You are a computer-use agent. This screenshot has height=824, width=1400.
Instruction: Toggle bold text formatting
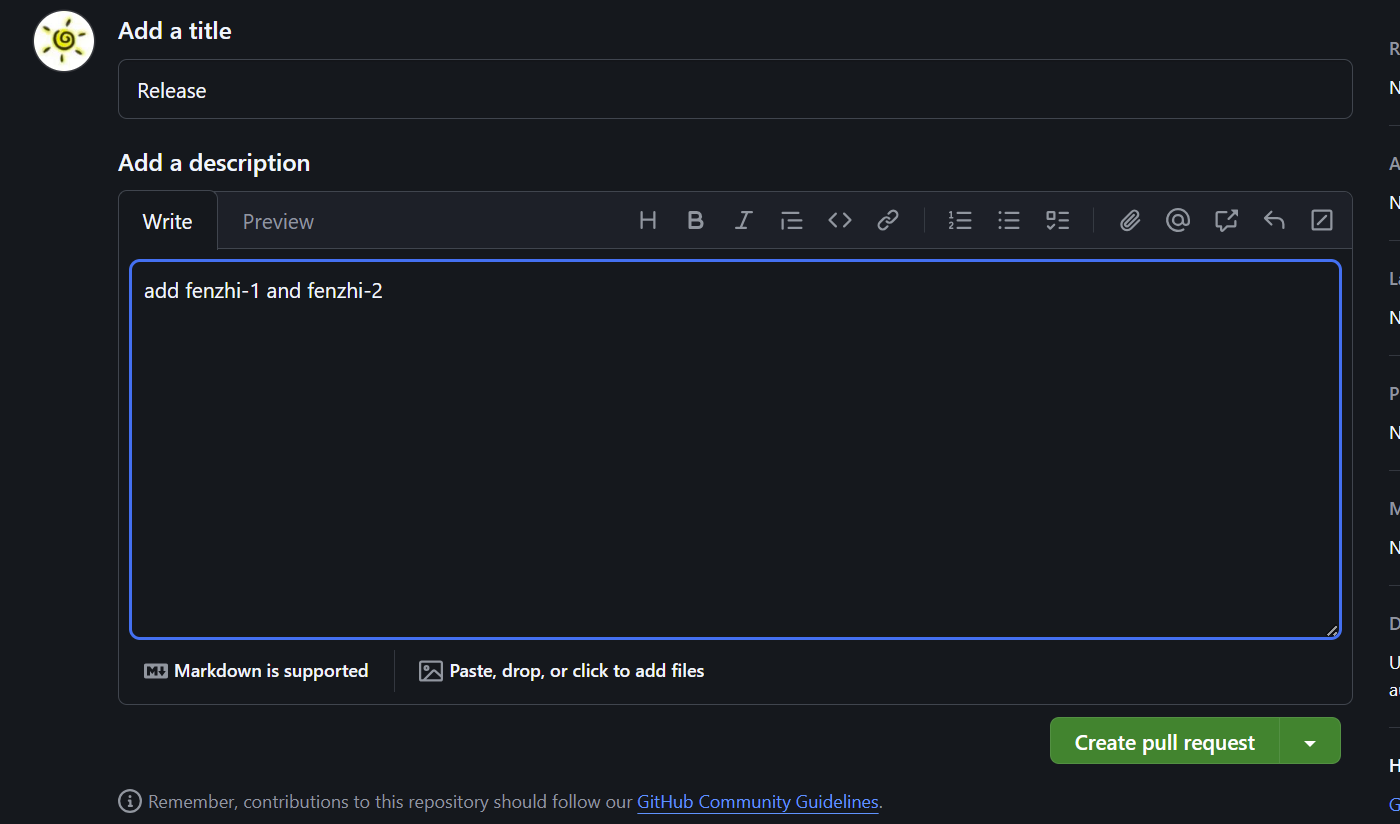696,220
